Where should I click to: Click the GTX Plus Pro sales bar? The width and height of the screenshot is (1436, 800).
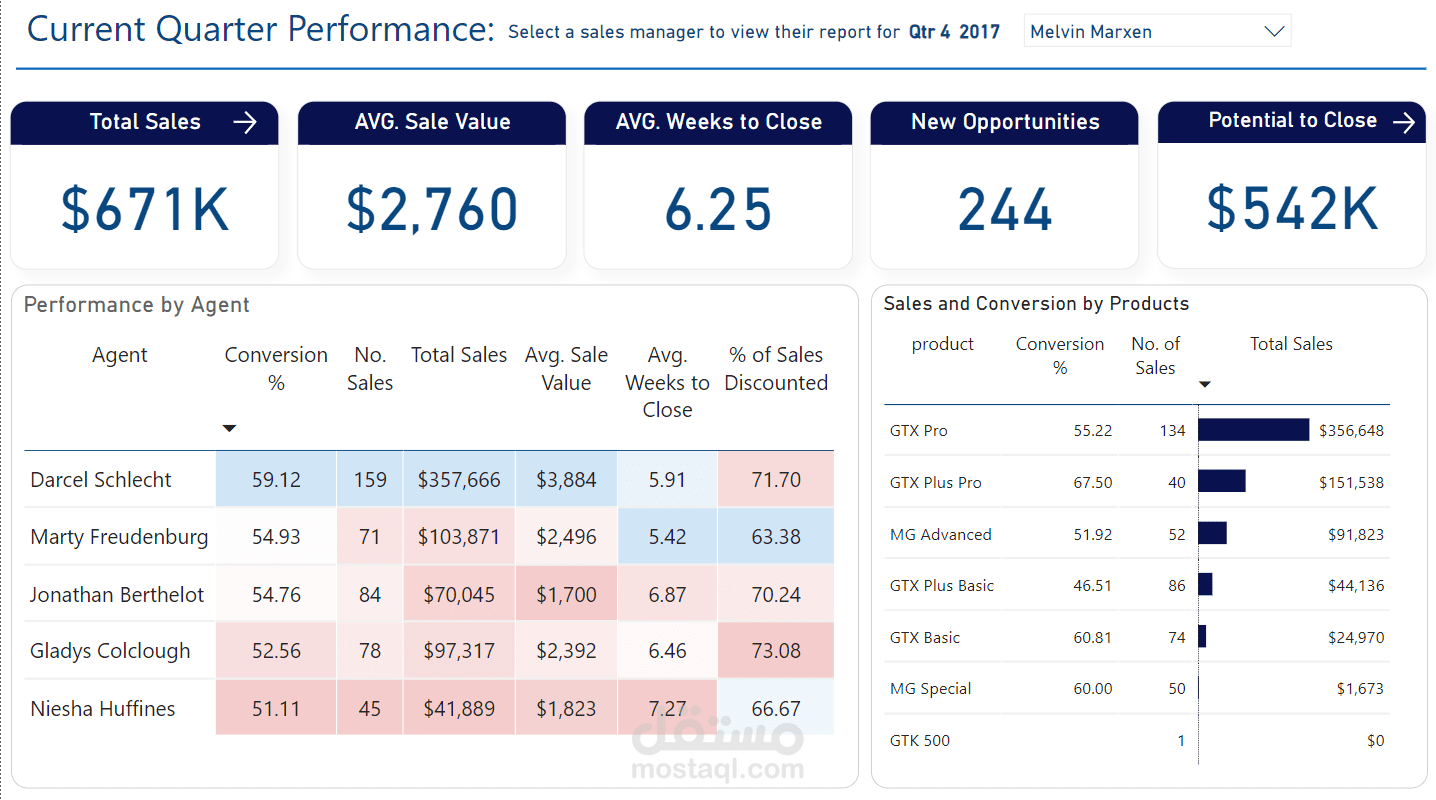pos(1221,482)
